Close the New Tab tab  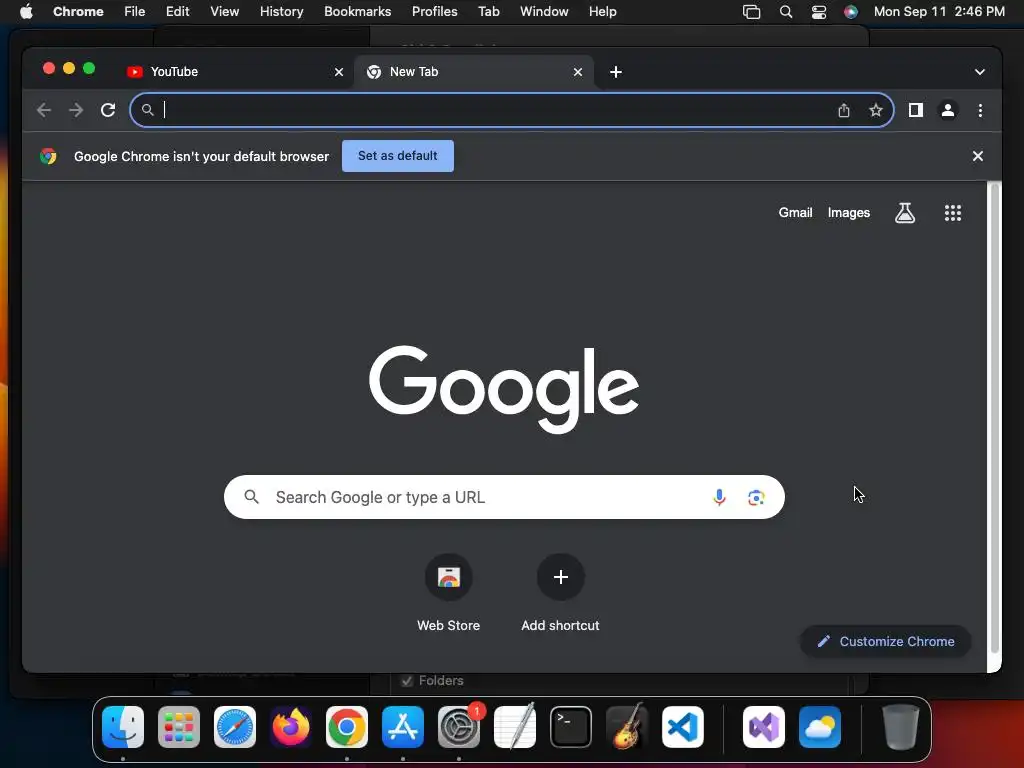pos(578,72)
